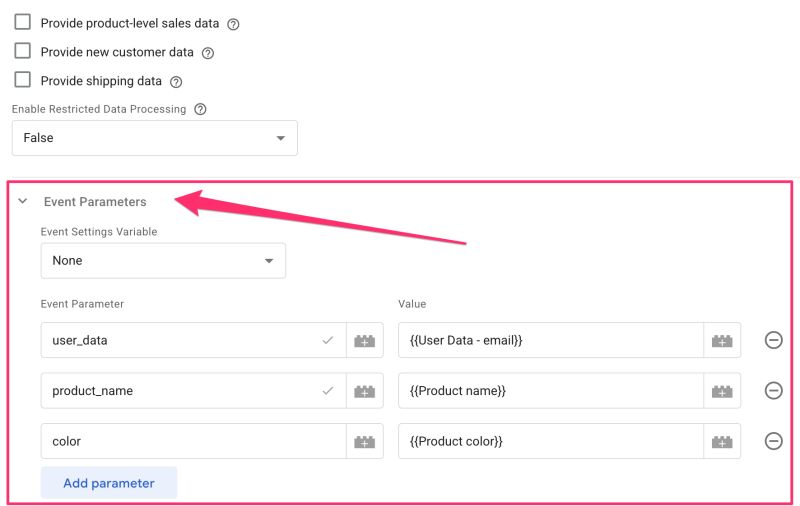This screenshot has width=800, height=506.
Task: Open variable picker for Product color value
Action: point(722,441)
